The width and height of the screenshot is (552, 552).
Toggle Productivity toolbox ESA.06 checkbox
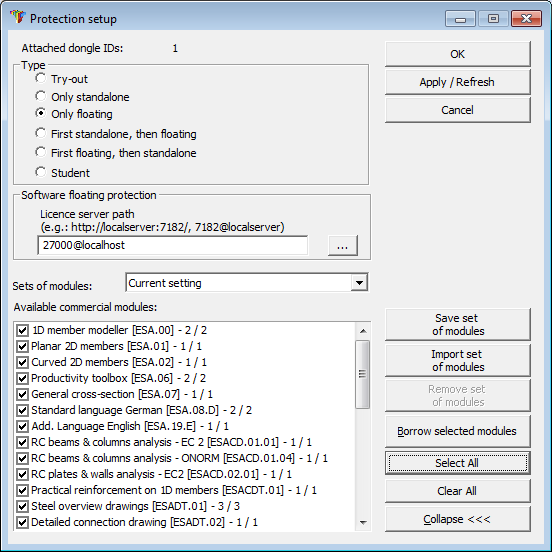click(x=22, y=378)
